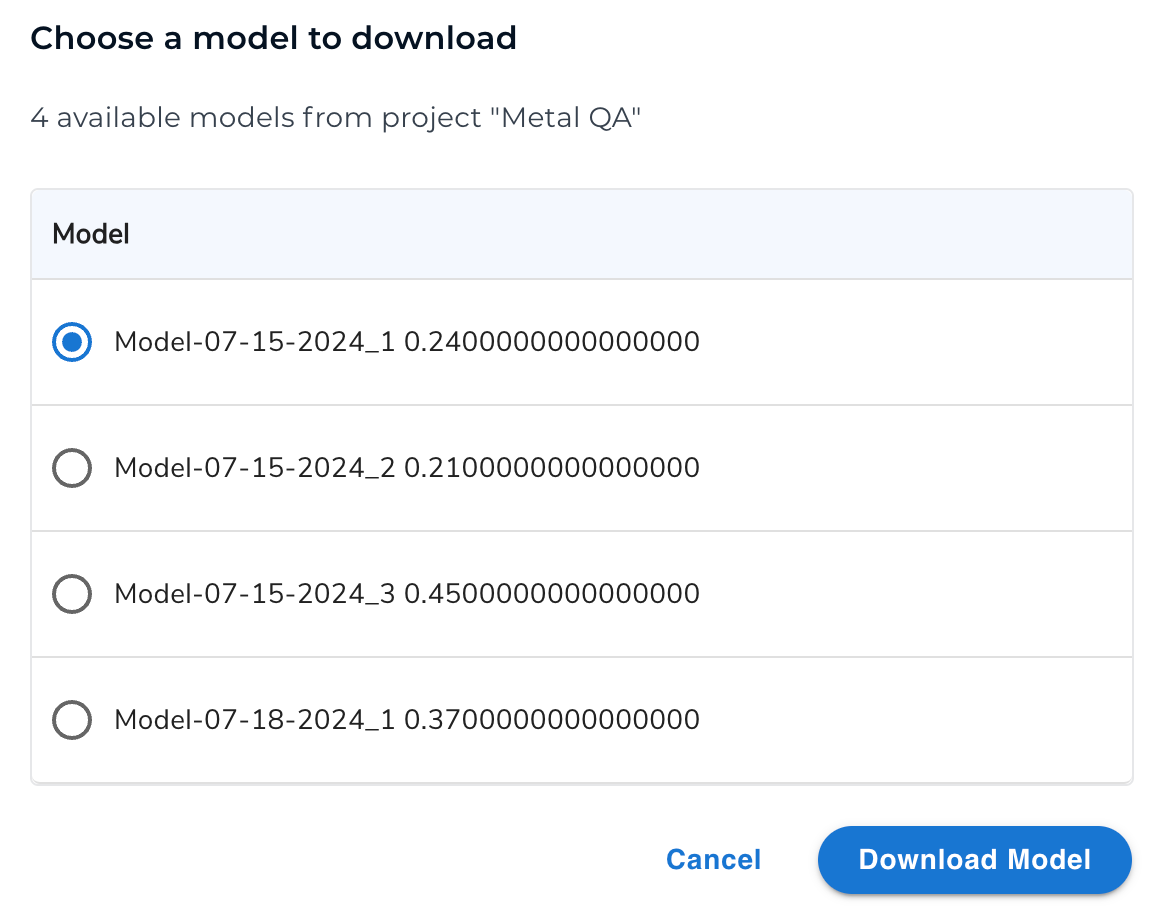Click the Download Model button
Viewport: 1163px width, 923px height.
(x=974, y=859)
